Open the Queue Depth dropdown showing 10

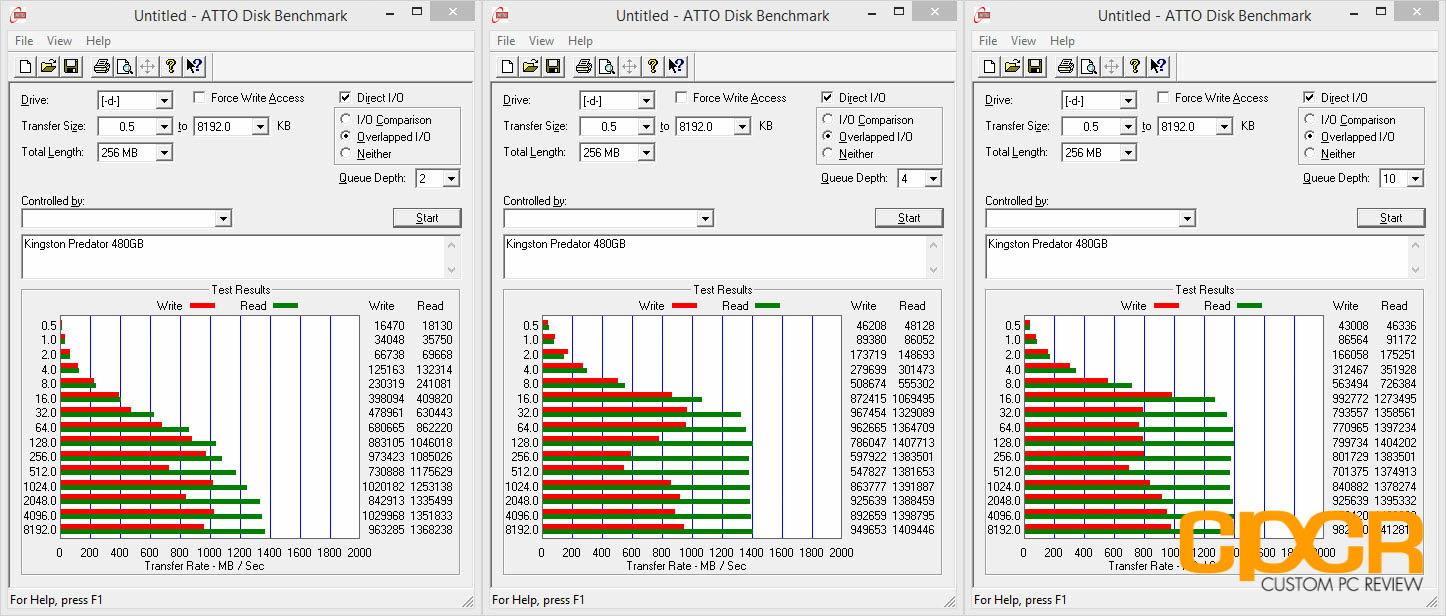[x=1415, y=178]
